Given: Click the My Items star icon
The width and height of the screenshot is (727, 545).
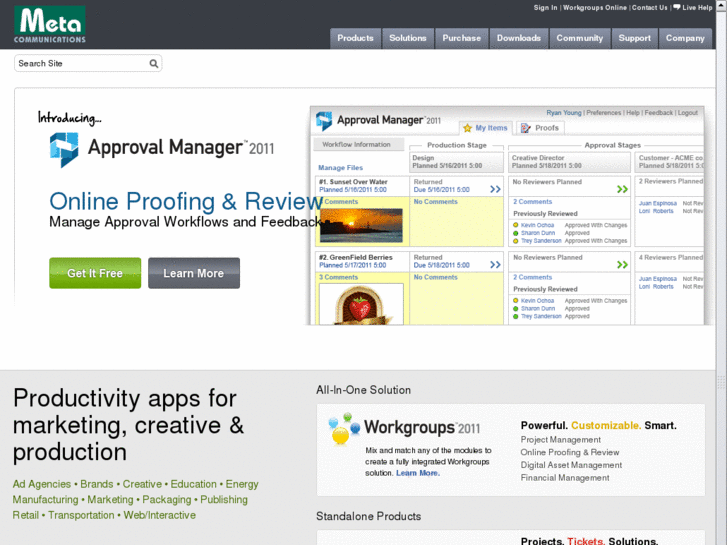Looking at the screenshot, I should point(467,128).
